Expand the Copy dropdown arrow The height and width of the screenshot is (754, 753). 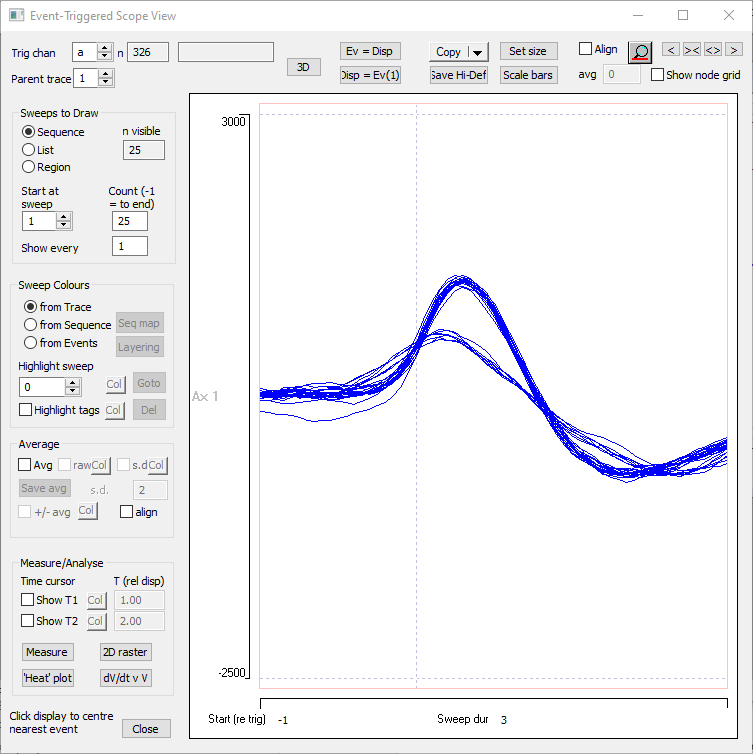pyautogui.click(x=477, y=52)
